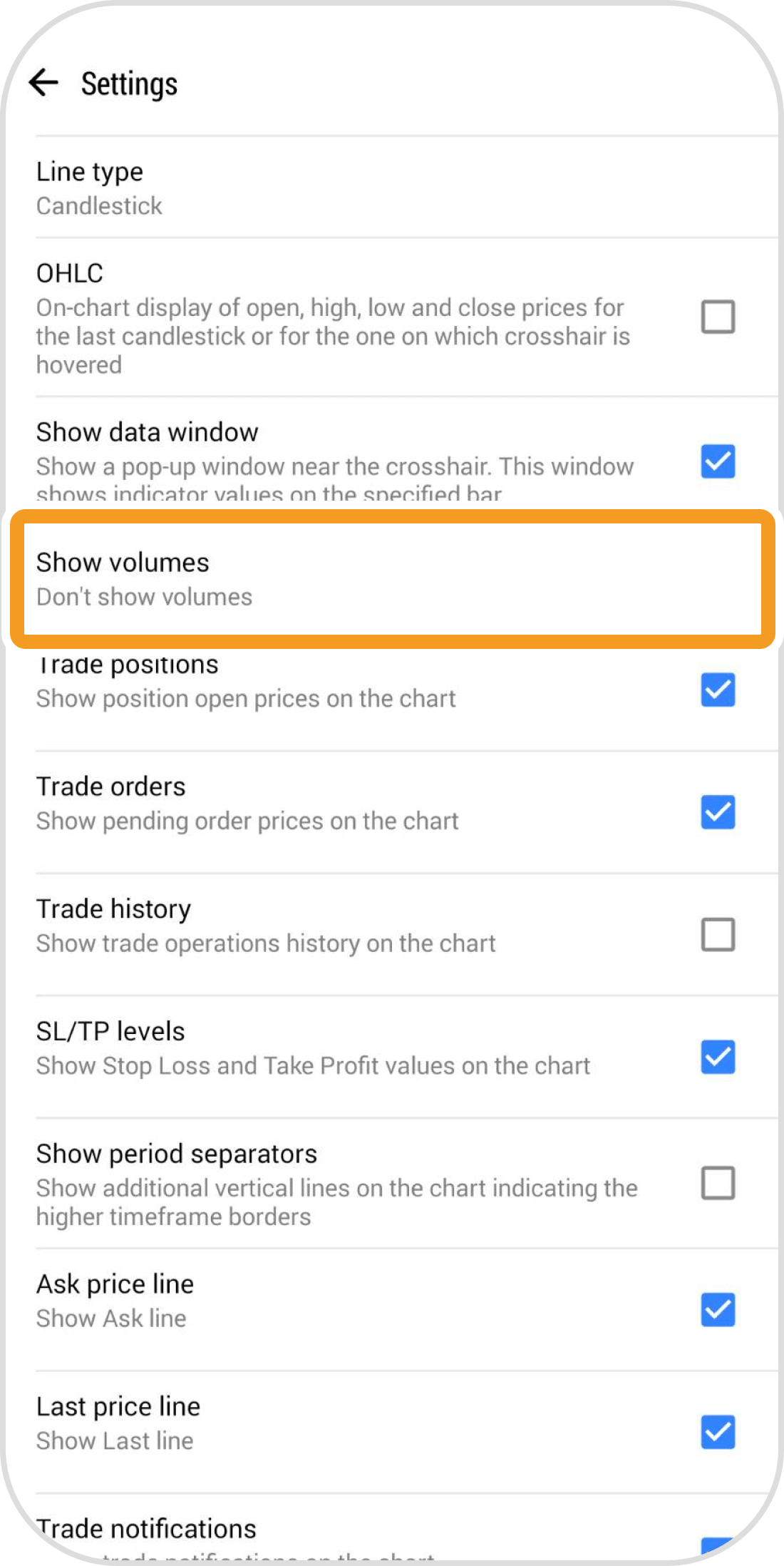Check Show period separators box

(x=718, y=1184)
